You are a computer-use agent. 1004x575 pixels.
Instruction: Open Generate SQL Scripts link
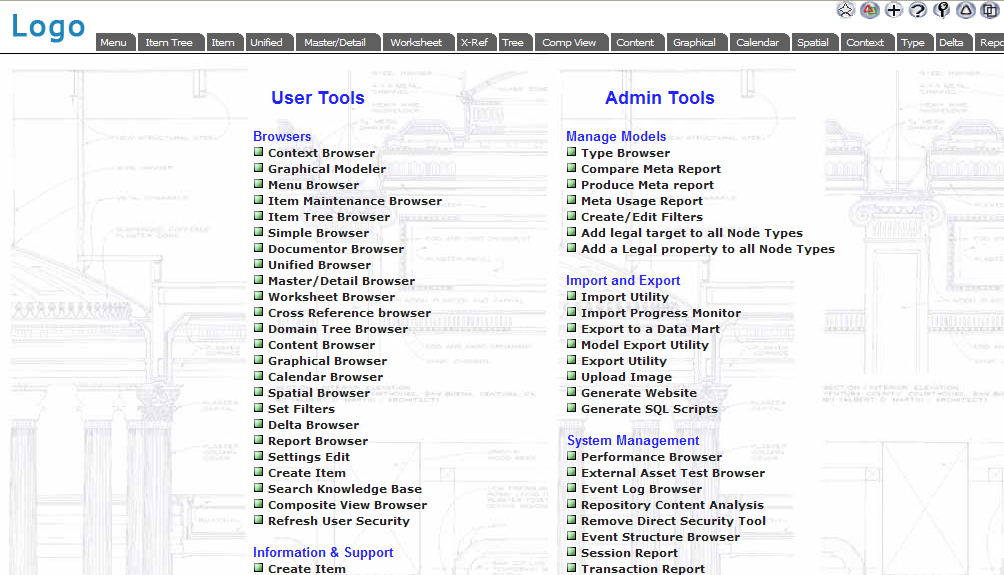coord(649,409)
